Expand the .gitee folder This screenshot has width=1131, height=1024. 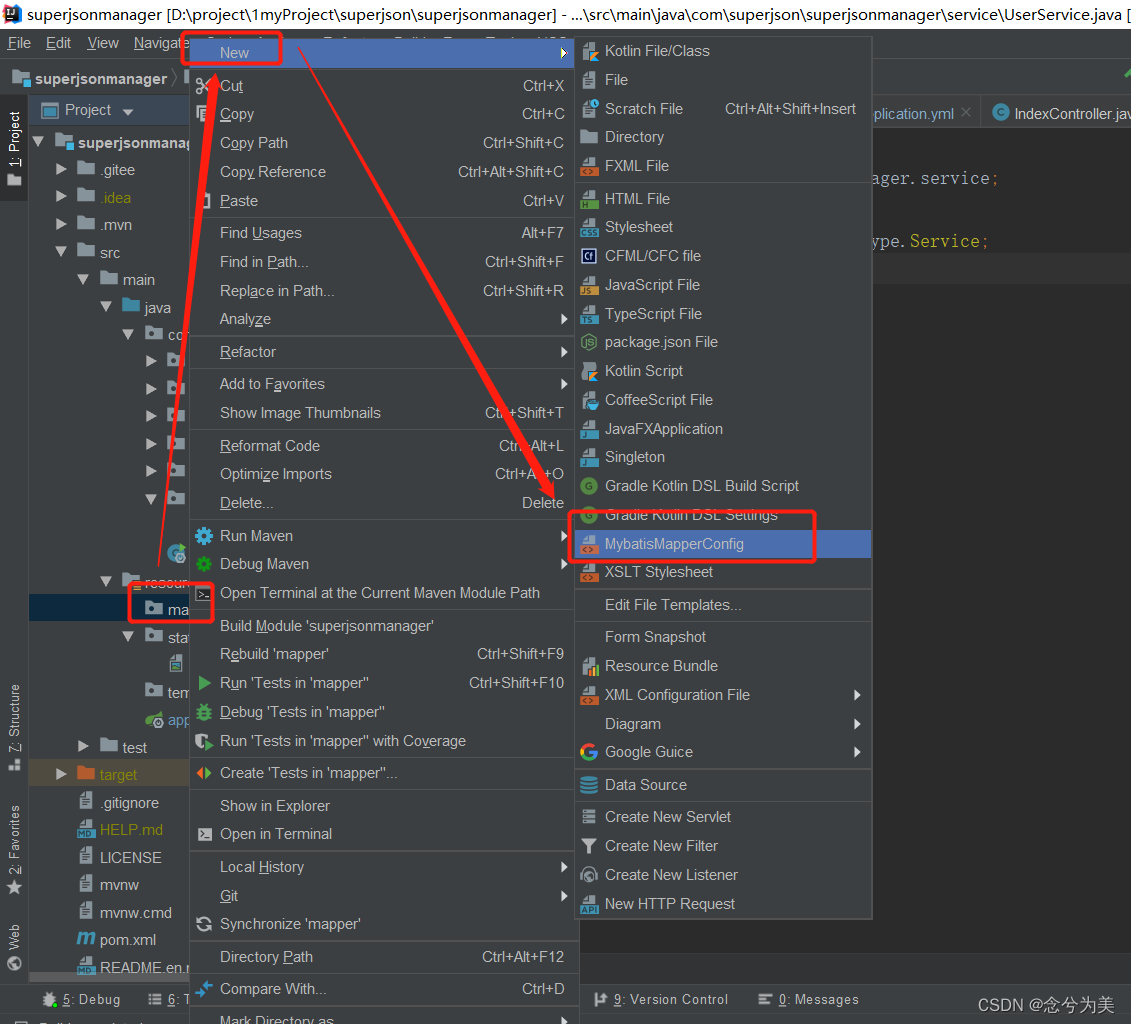61,169
